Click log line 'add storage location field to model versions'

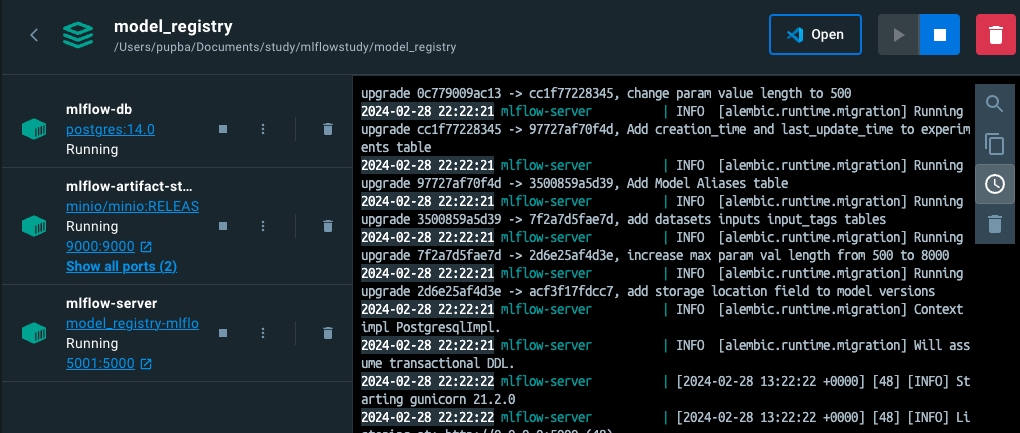click(x=781, y=291)
